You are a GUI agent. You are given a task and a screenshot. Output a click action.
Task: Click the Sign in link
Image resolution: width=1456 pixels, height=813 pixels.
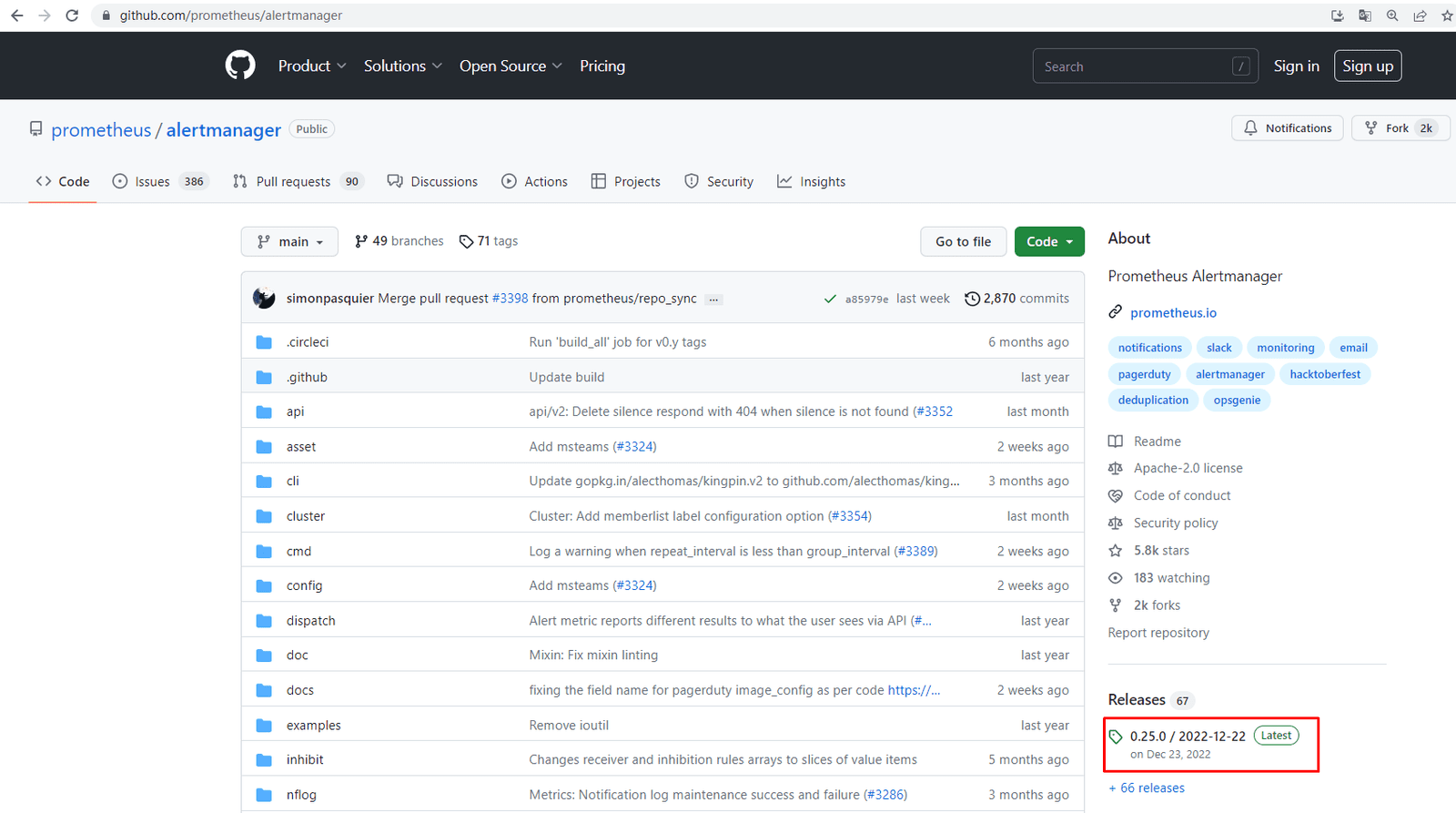pyautogui.click(x=1297, y=66)
